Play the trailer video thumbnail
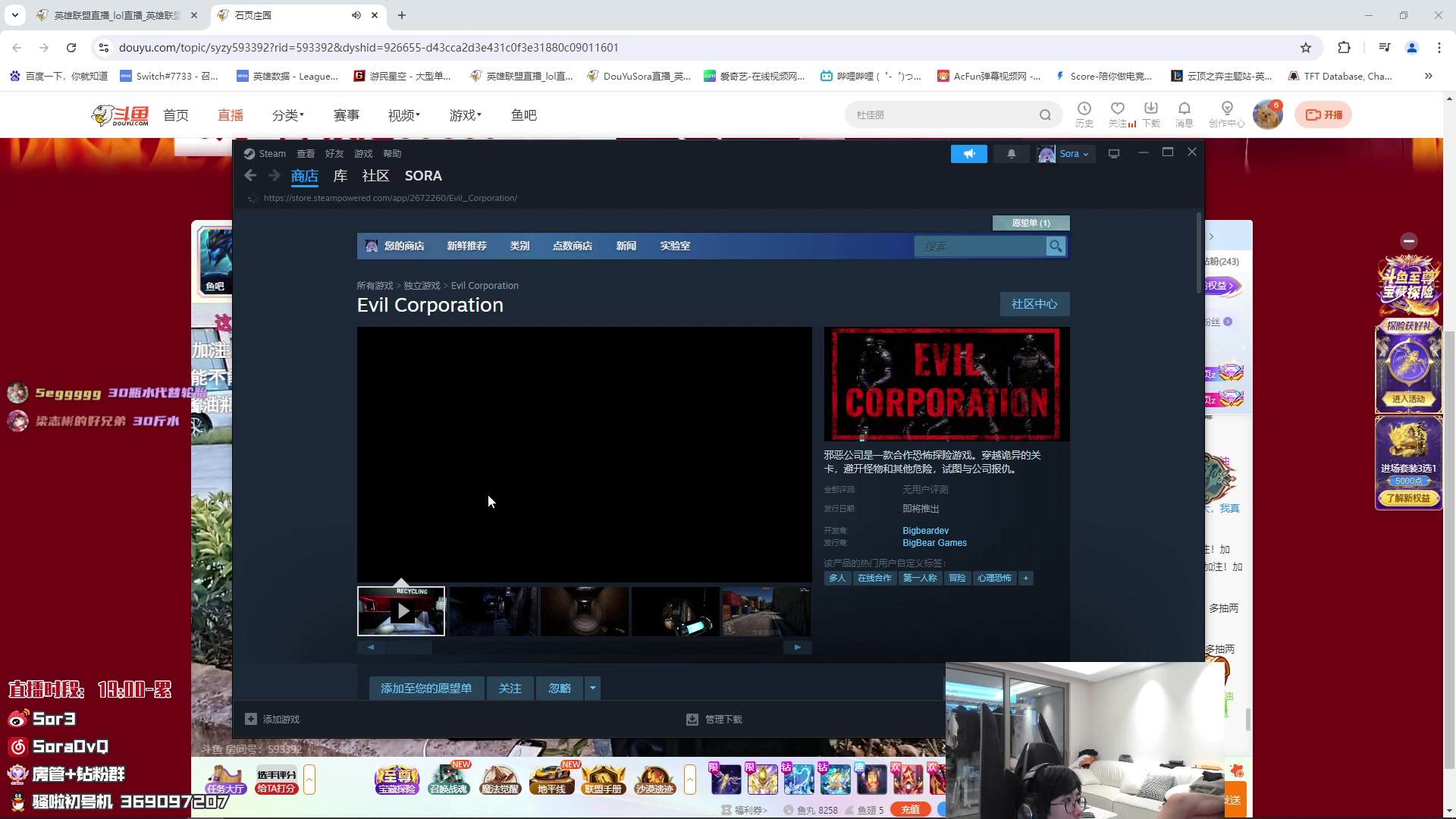 pyautogui.click(x=401, y=611)
